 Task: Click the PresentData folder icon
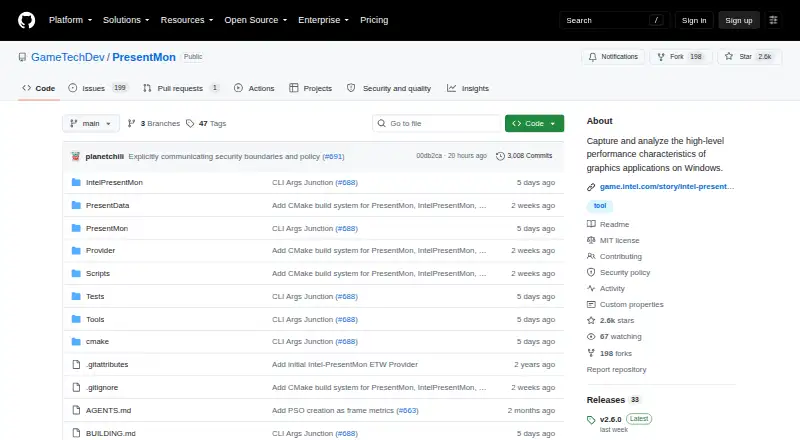pyautogui.click(x=76, y=205)
